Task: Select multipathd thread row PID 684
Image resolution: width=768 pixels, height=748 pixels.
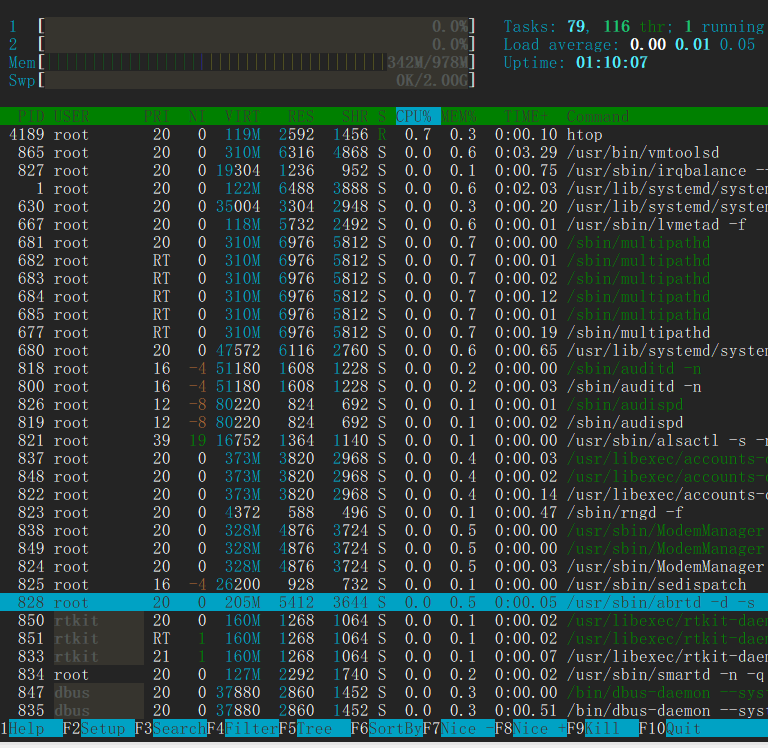Action: pyautogui.click(x=384, y=296)
